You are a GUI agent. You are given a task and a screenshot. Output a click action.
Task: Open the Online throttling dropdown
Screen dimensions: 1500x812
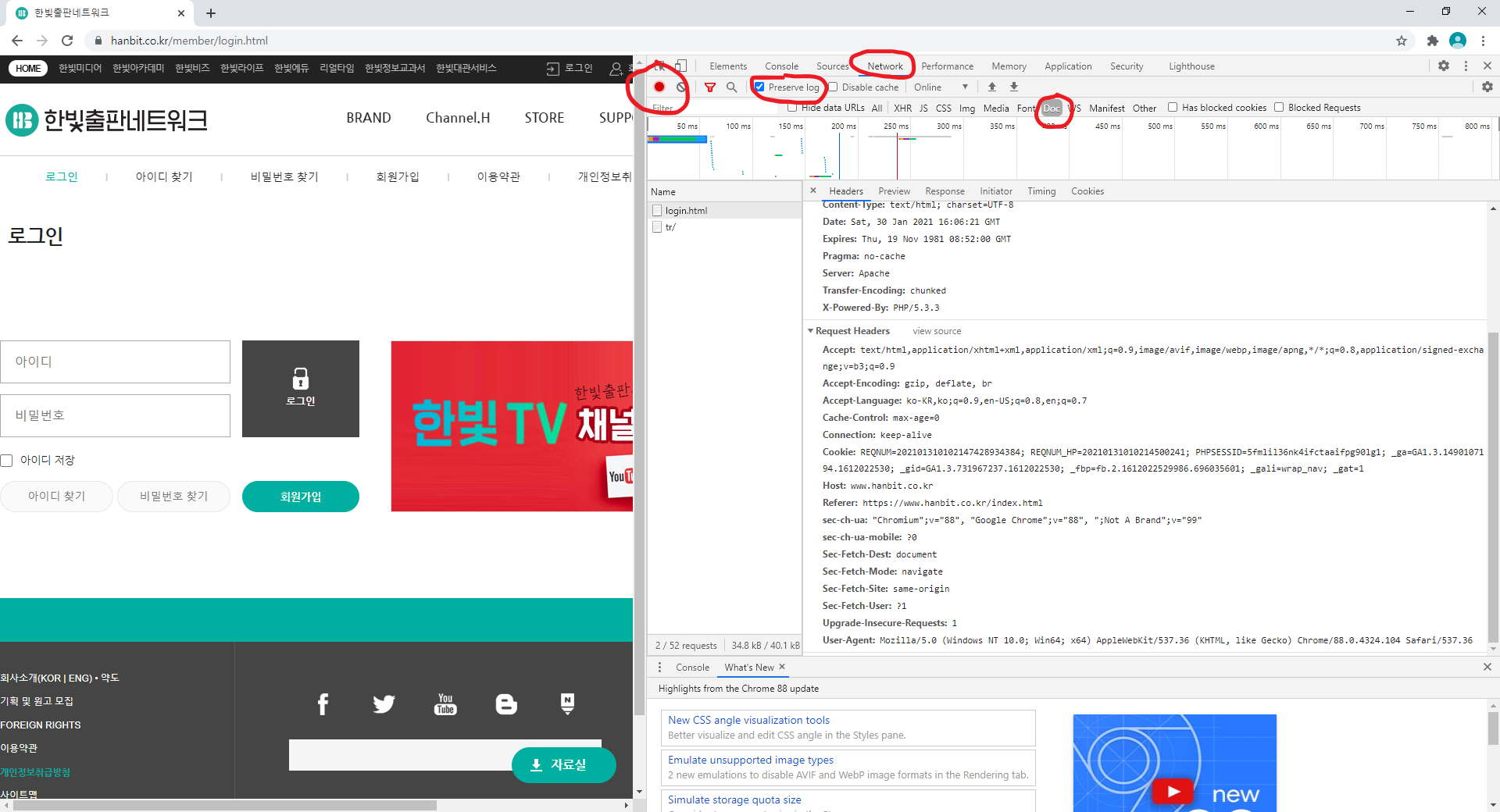click(x=941, y=87)
